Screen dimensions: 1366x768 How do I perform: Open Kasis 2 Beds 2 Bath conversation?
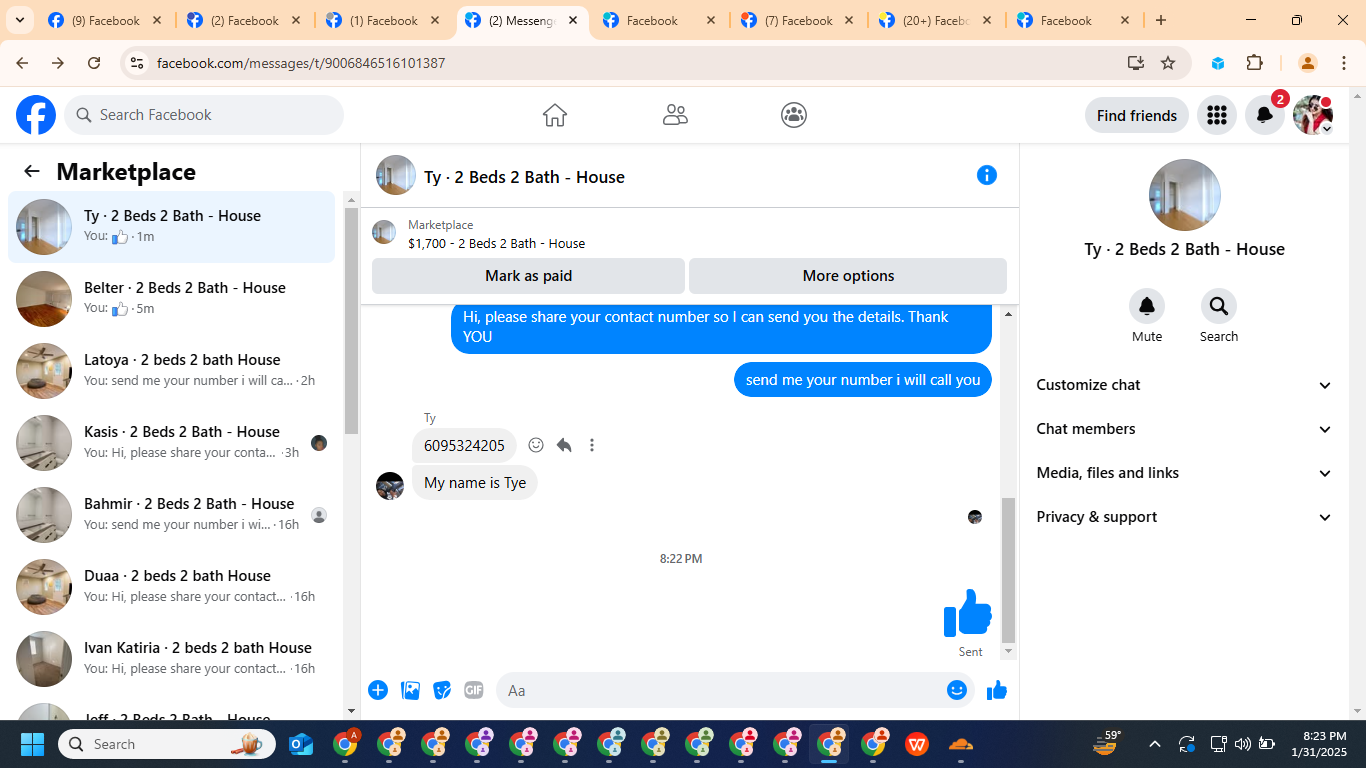171,443
